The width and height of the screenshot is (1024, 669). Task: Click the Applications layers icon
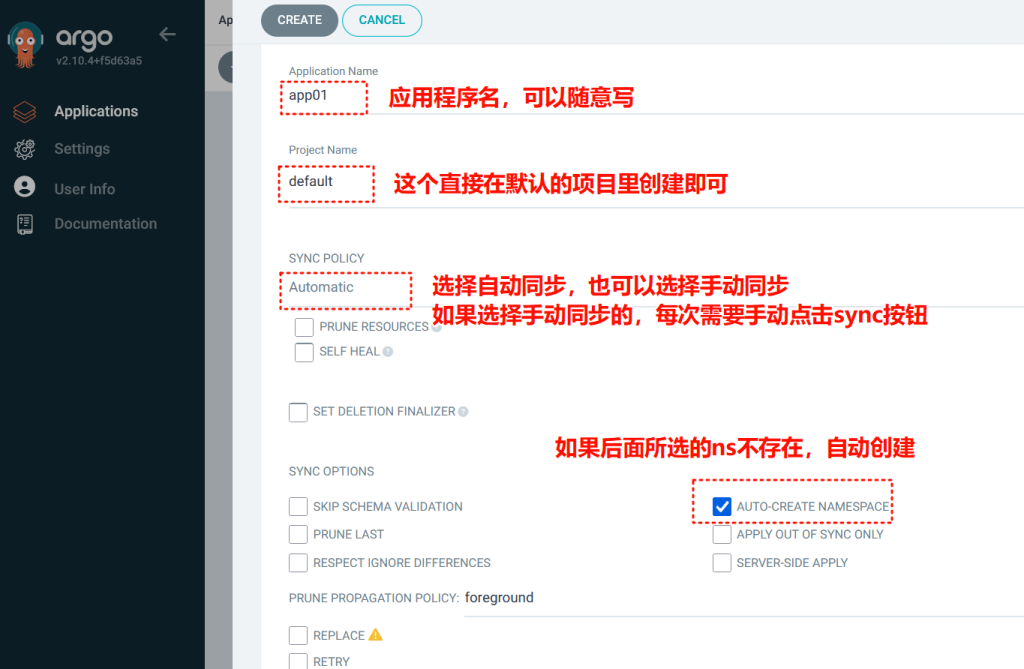(x=25, y=112)
